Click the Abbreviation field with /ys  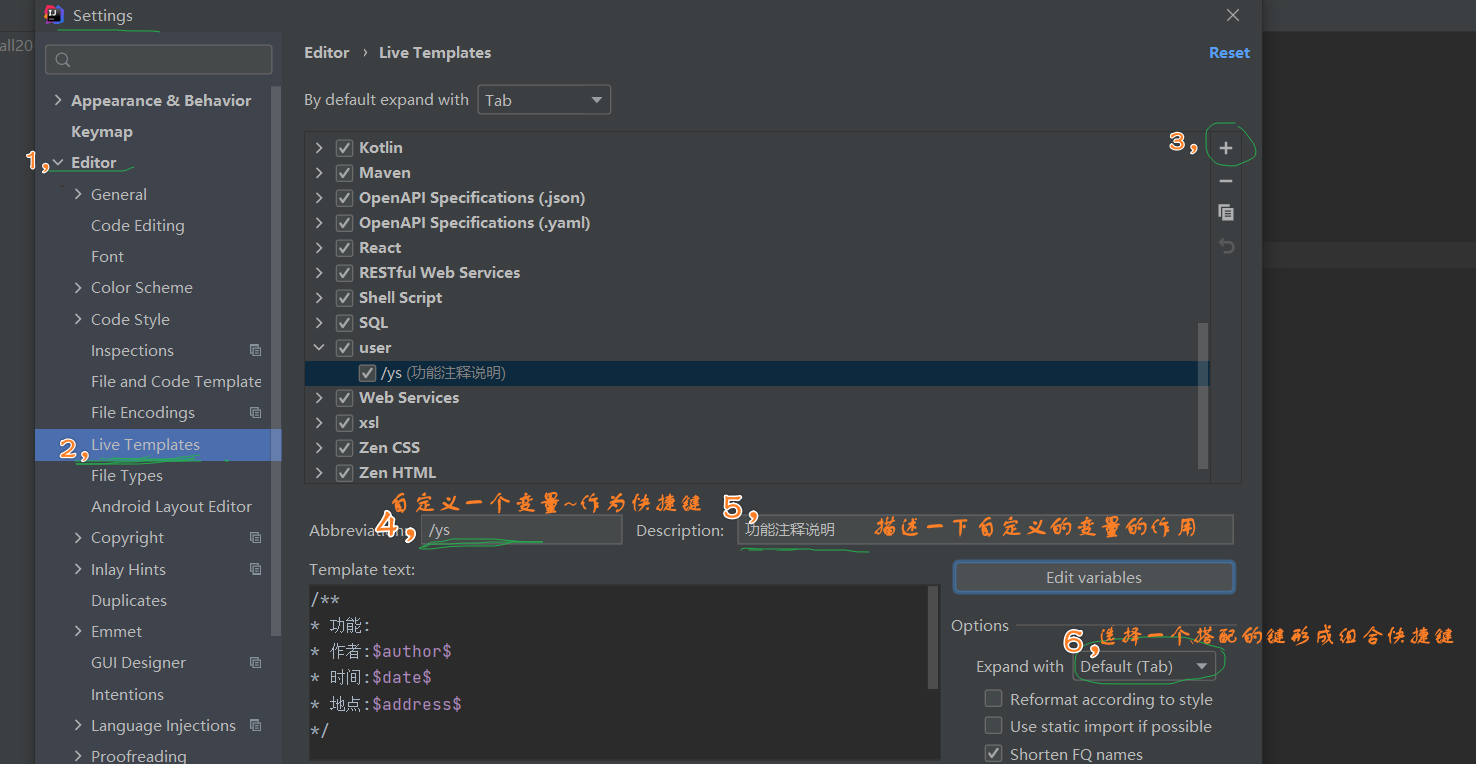point(521,530)
